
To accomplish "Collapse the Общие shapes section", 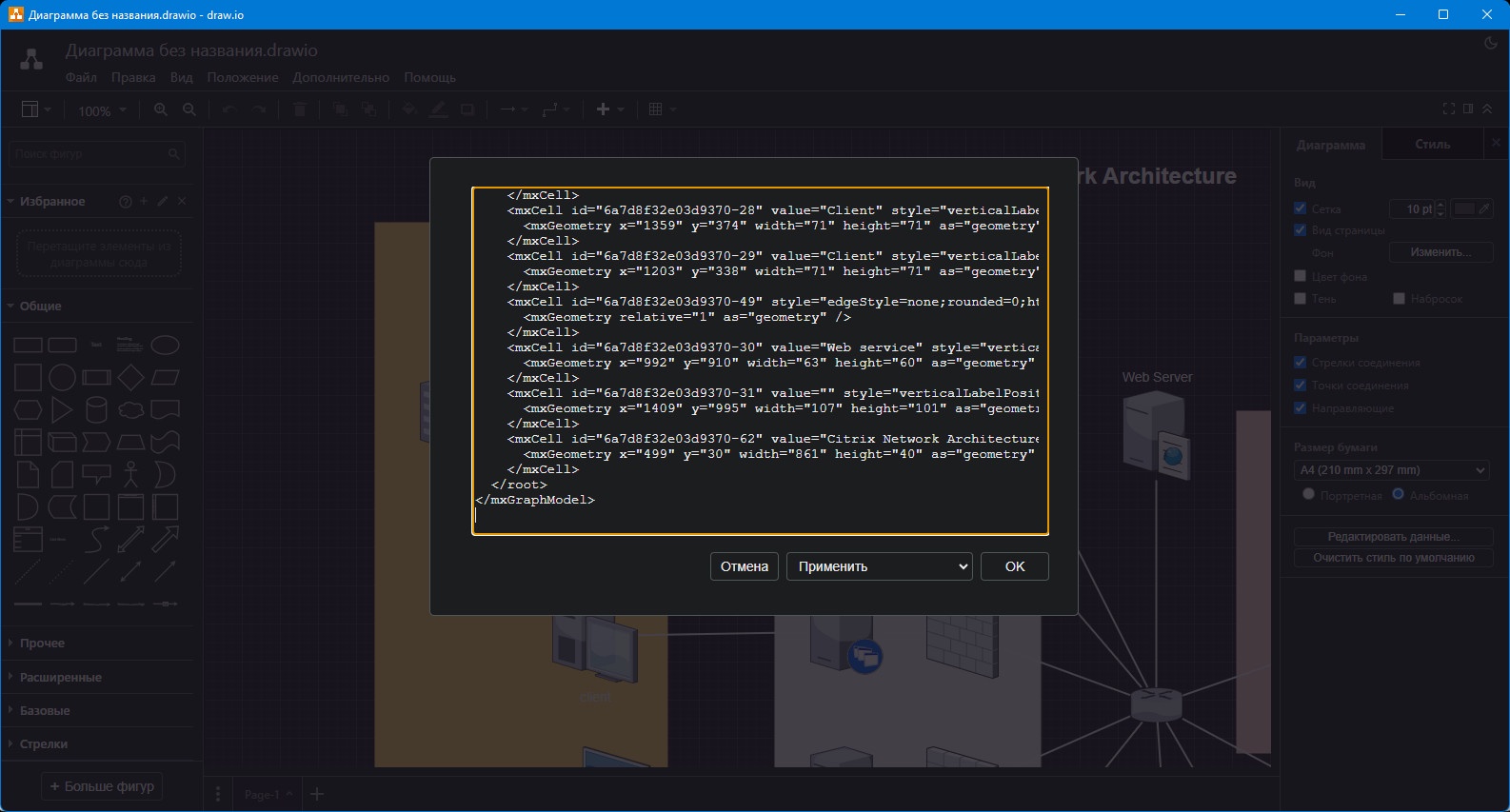I will click(x=40, y=307).
